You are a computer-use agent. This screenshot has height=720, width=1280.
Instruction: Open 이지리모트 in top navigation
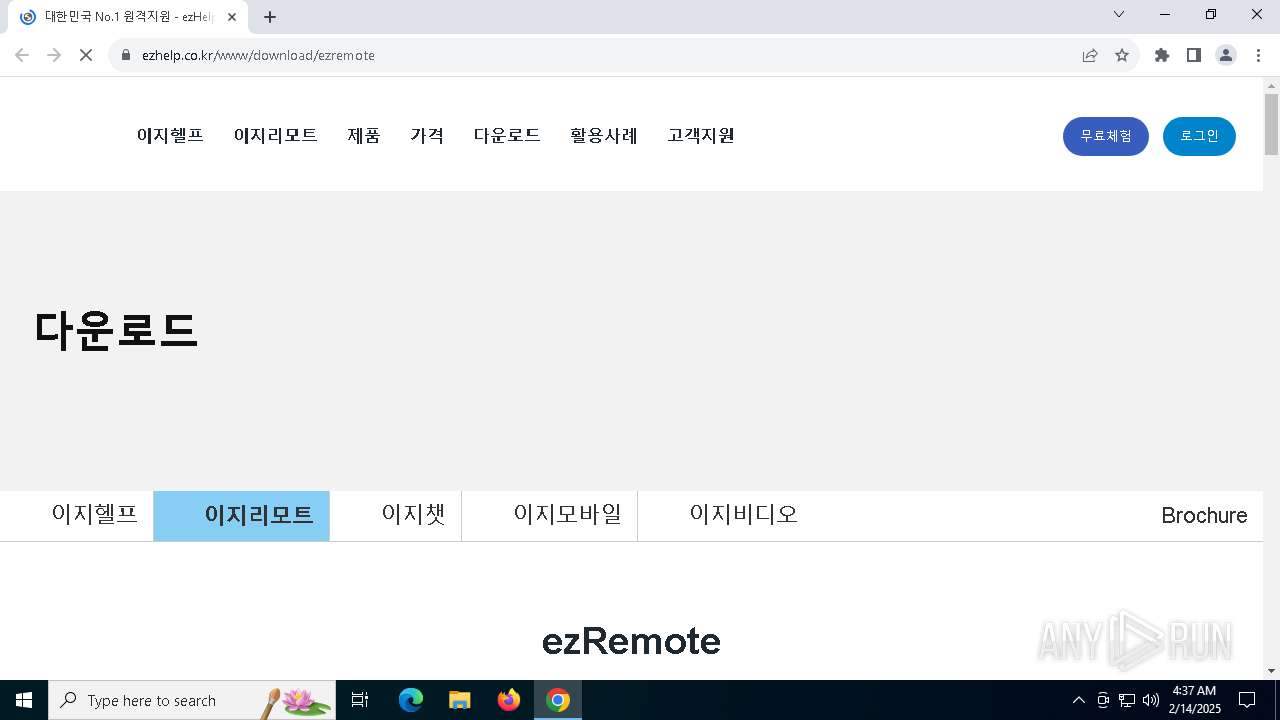click(x=276, y=136)
